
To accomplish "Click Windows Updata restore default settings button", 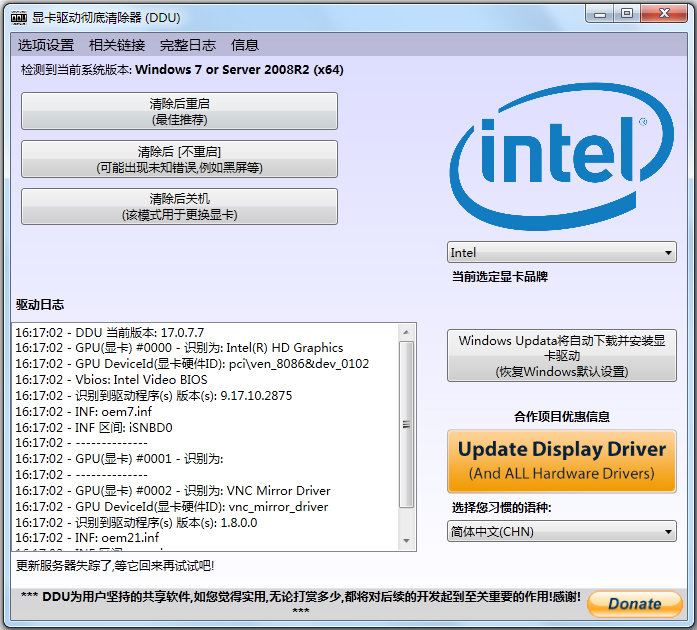I will coord(562,356).
